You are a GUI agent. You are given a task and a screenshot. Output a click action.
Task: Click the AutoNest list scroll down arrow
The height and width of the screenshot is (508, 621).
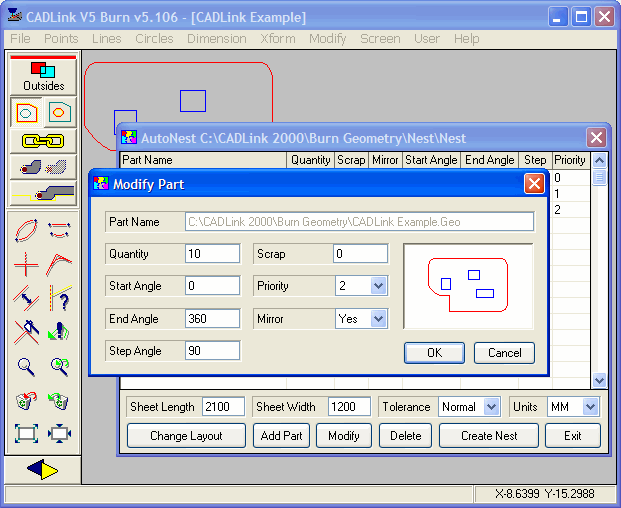pos(599,380)
